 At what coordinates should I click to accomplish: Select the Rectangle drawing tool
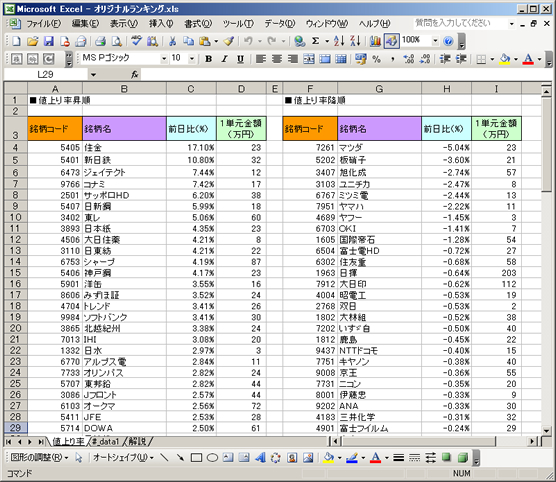196,458
